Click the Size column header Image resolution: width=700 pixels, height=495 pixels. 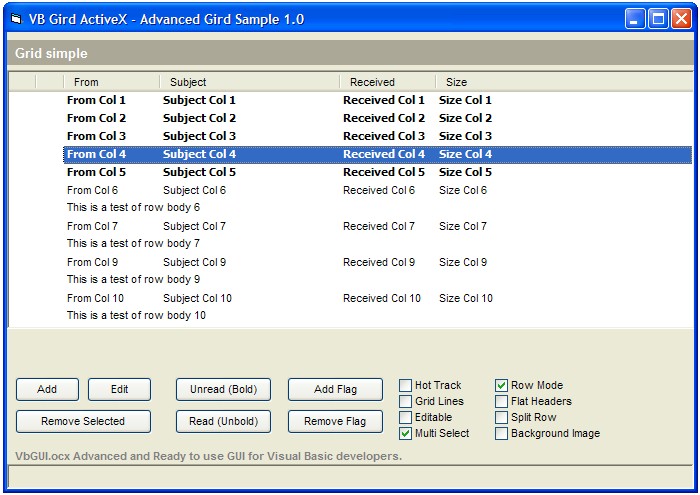pyautogui.click(x=456, y=82)
